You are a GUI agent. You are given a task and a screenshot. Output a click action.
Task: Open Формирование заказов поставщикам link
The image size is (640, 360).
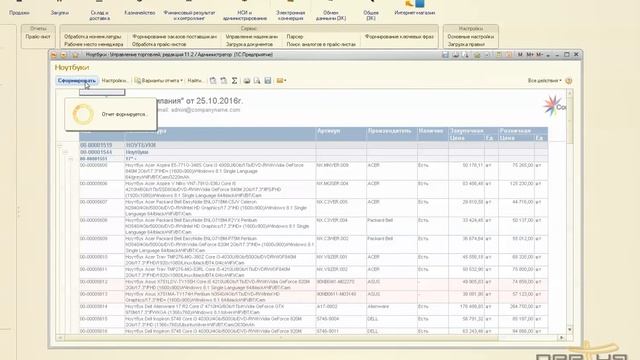coord(174,37)
